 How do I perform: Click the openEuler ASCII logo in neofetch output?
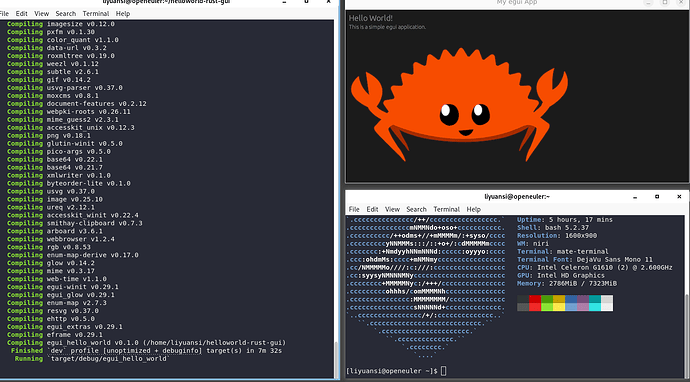pyautogui.click(x=426, y=287)
